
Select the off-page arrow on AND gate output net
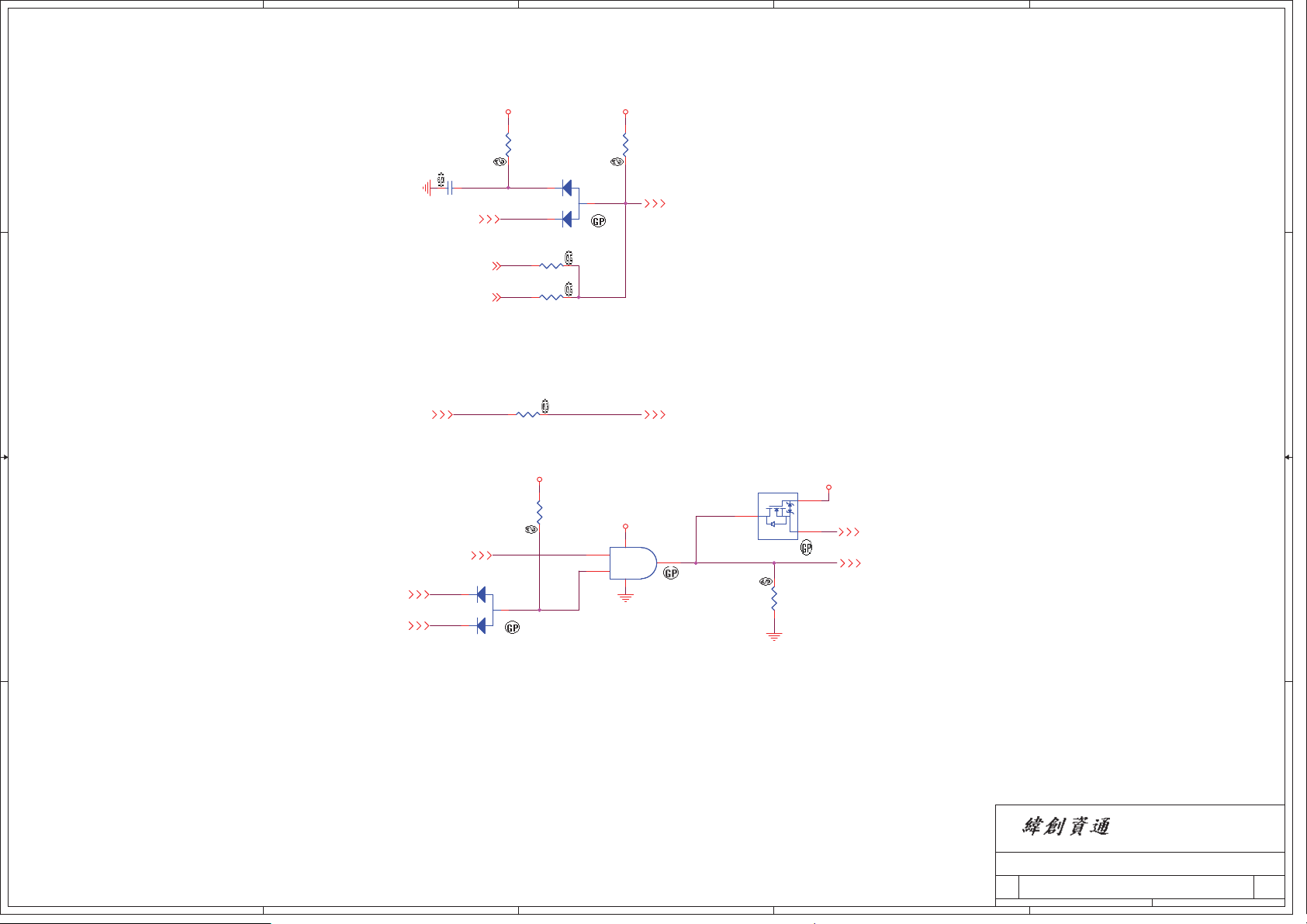pyautogui.click(x=851, y=563)
